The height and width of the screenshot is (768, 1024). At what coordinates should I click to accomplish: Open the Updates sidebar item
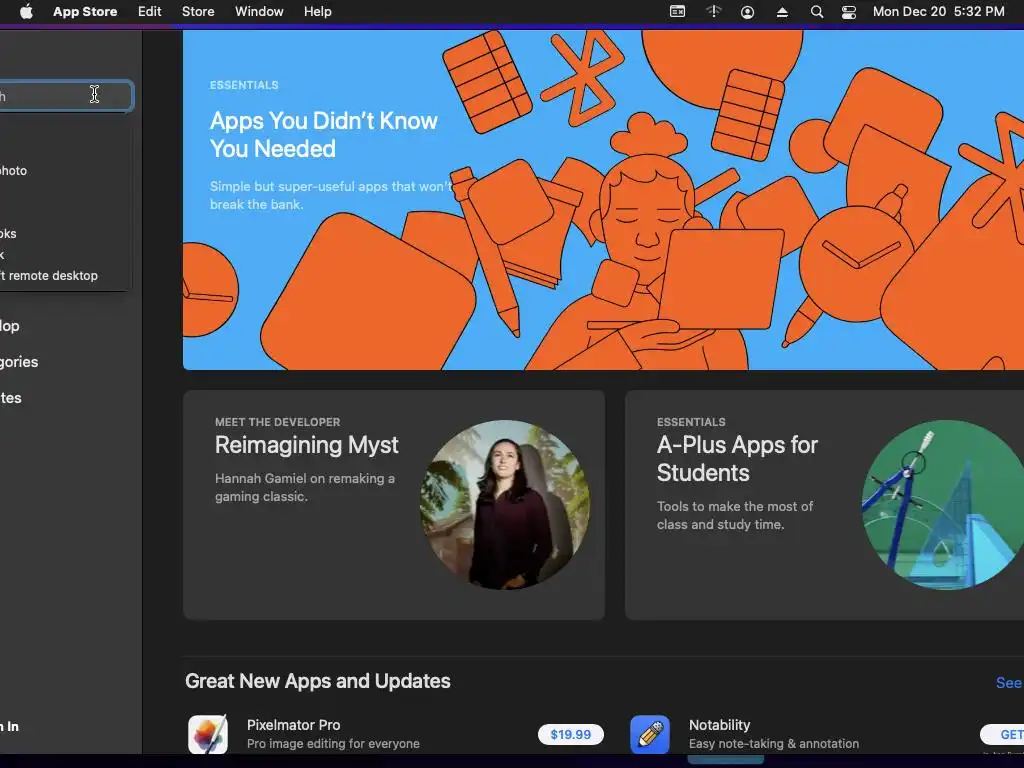[x=11, y=398]
